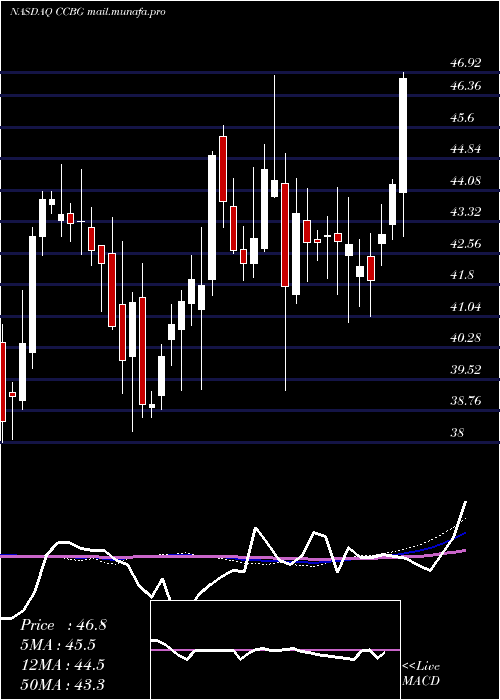Click the 42.56 price axis label

[466, 244]
